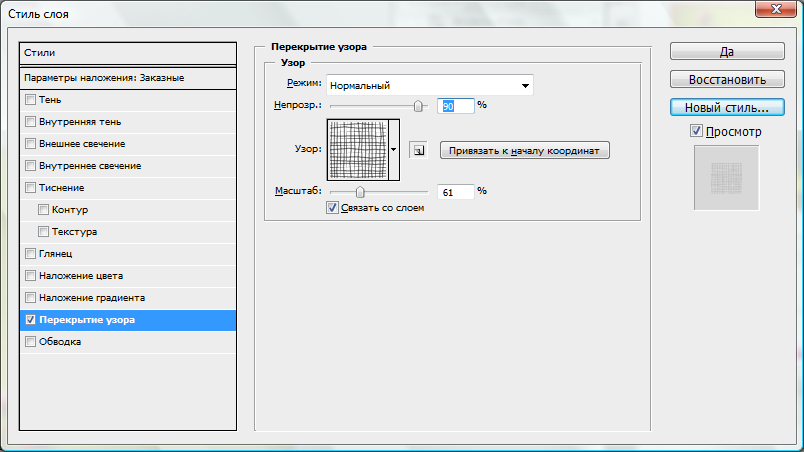The height and width of the screenshot is (452, 804).
Task: Enable the Наложение градиента checkbox
Action: pos(30,298)
